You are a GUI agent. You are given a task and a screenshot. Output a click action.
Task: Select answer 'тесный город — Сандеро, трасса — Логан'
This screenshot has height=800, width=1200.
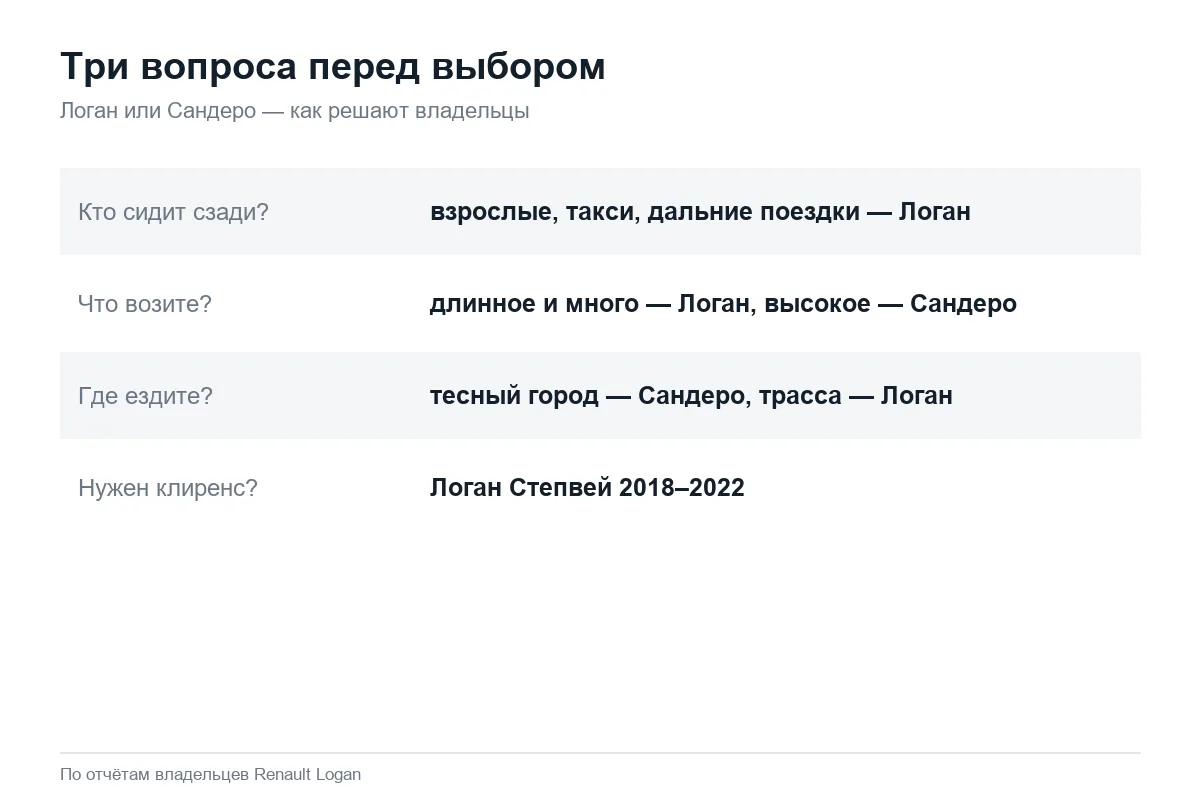(x=691, y=396)
